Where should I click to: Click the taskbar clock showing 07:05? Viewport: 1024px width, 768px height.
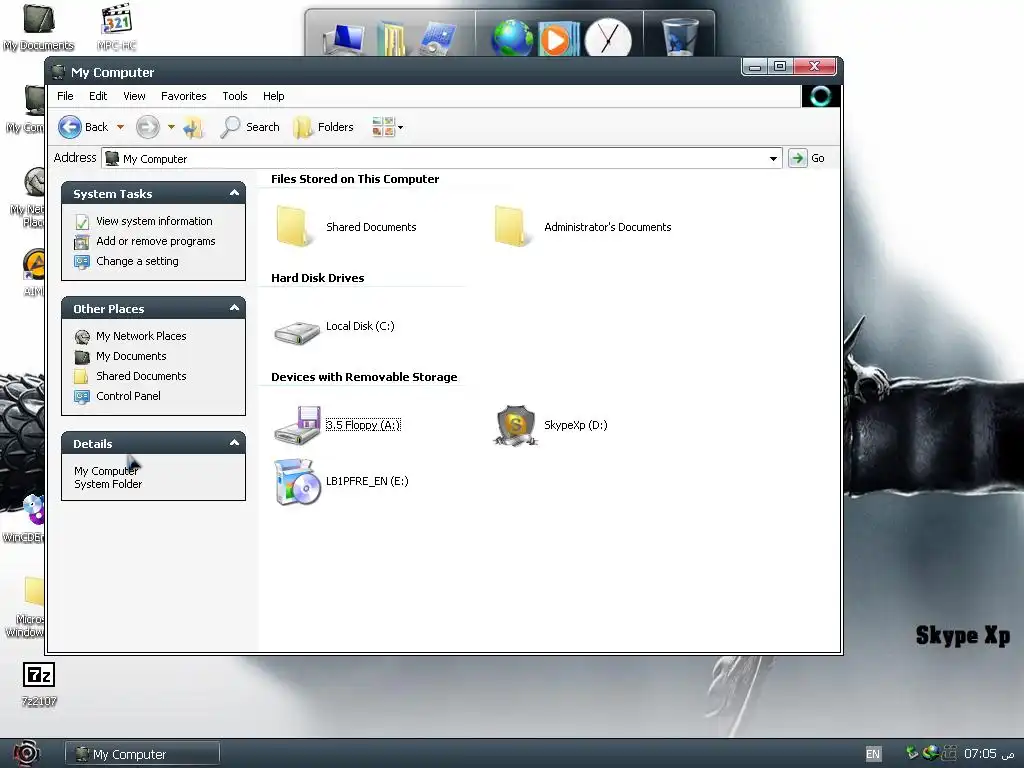point(988,754)
